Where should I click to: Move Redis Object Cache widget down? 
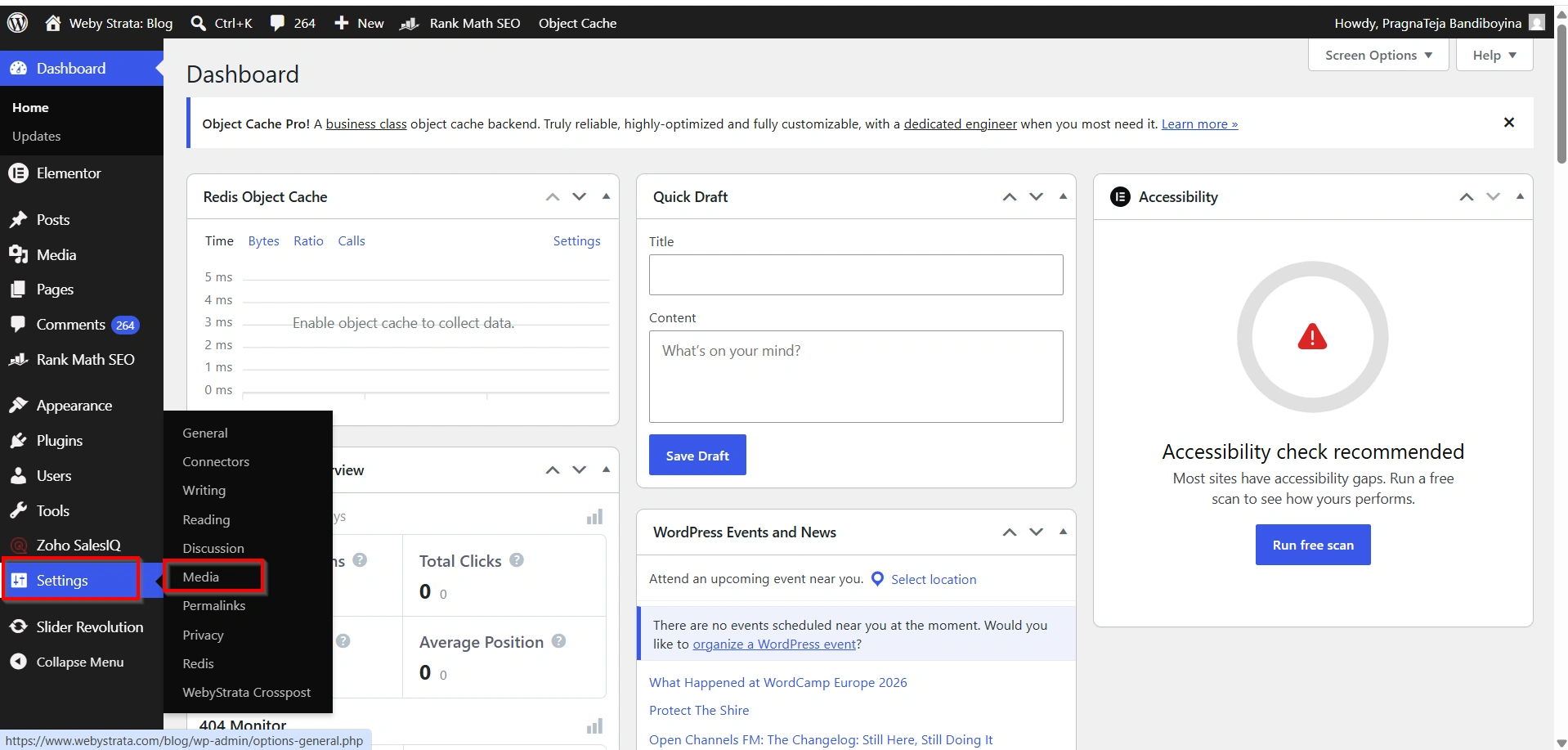(x=580, y=197)
